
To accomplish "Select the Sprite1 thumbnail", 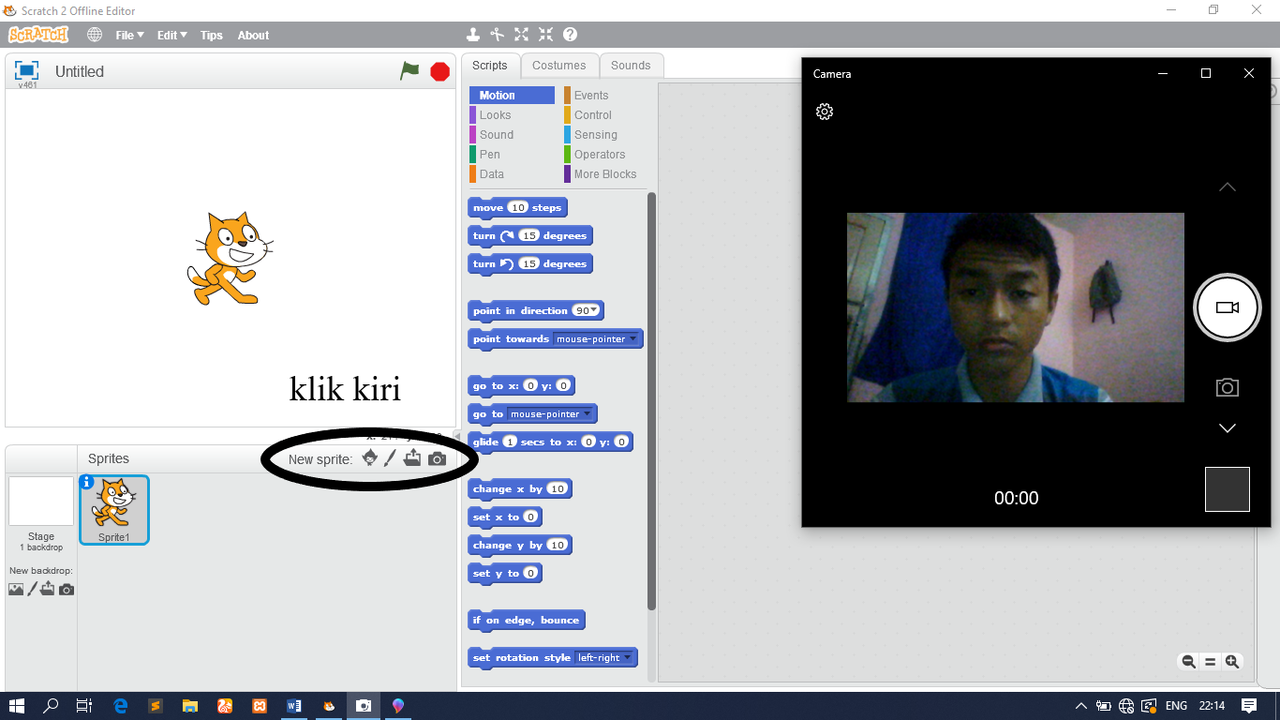I will pos(113,510).
